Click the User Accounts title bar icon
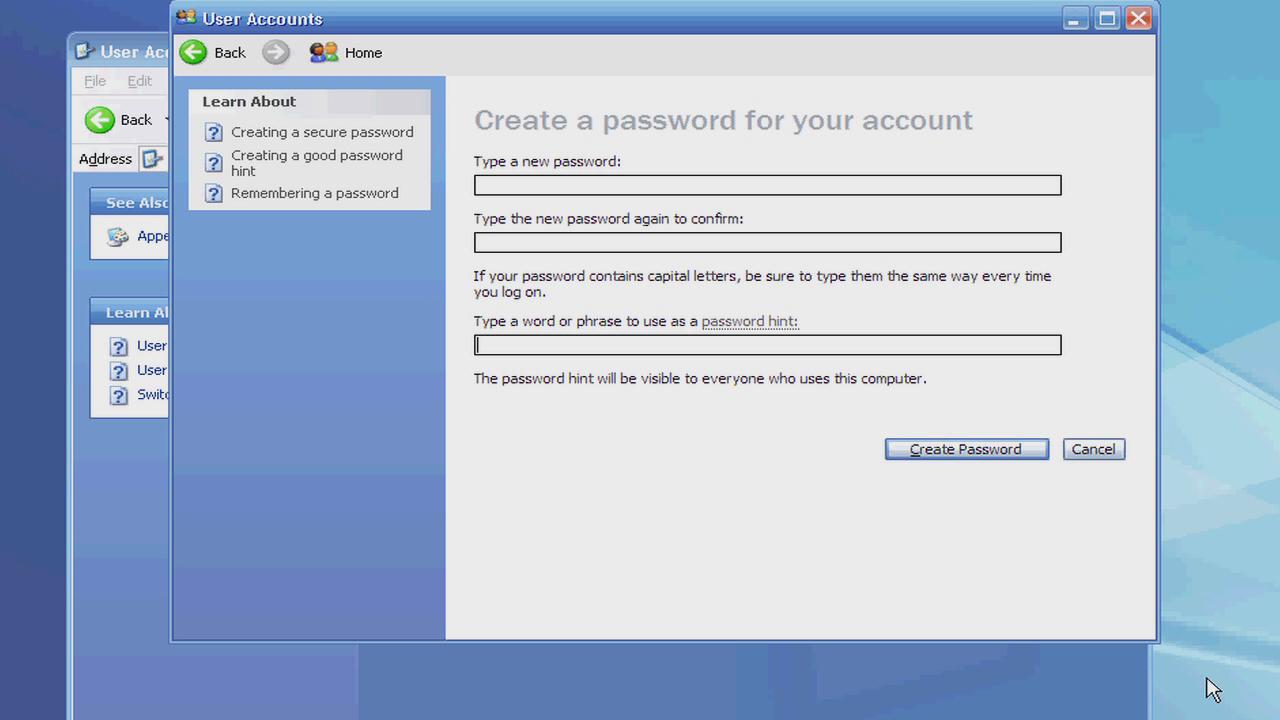Viewport: 1280px width, 720px height. pos(184,18)
